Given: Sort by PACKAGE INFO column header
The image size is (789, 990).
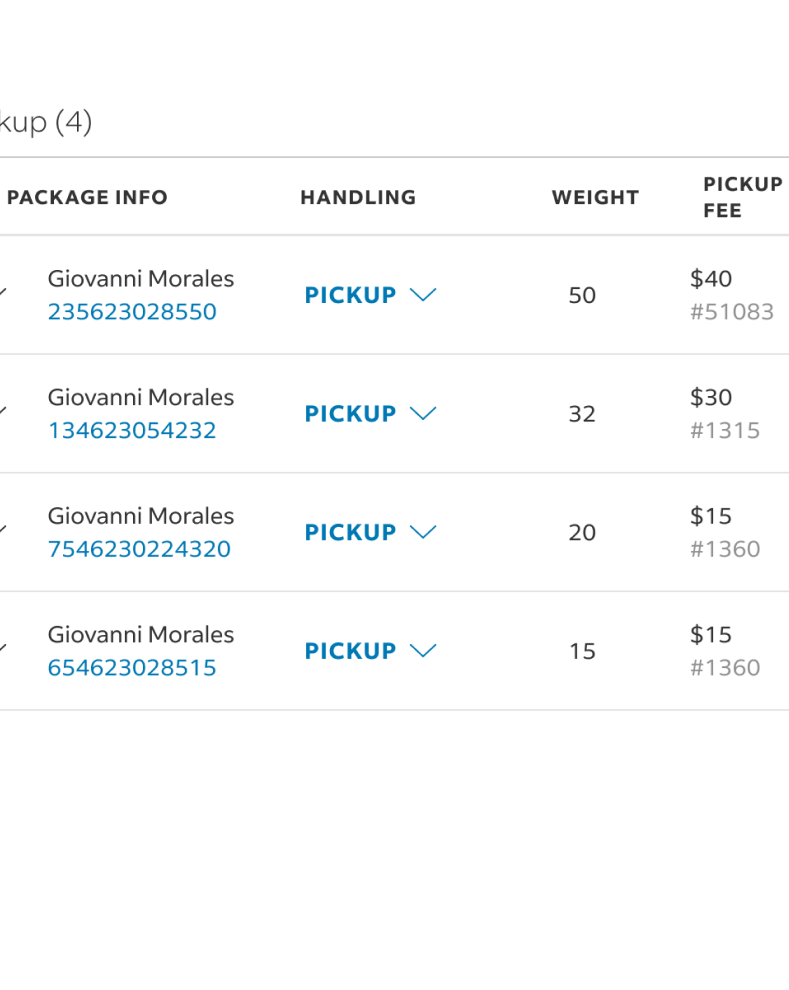Looking at the screenshot, I should (x=87, y=198).
